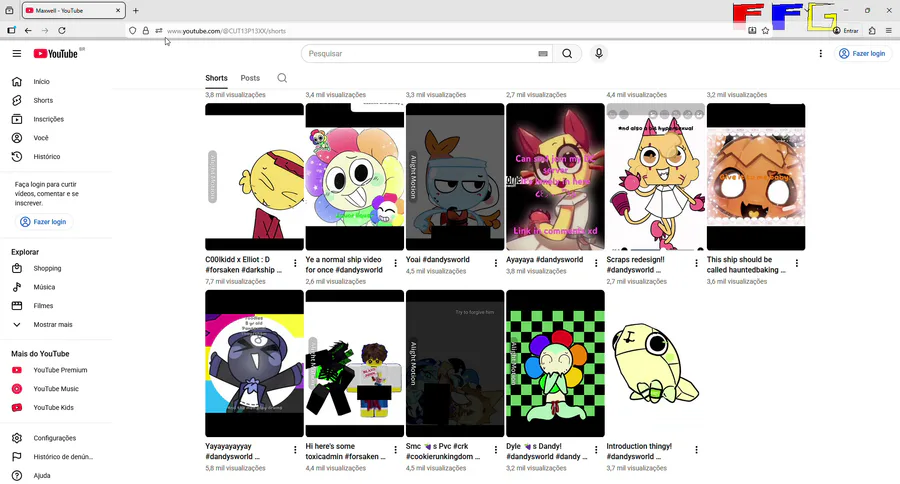Open the three-dot settings menu in header
The height and width of the screenshot is (484, 900).
[820, 53]
